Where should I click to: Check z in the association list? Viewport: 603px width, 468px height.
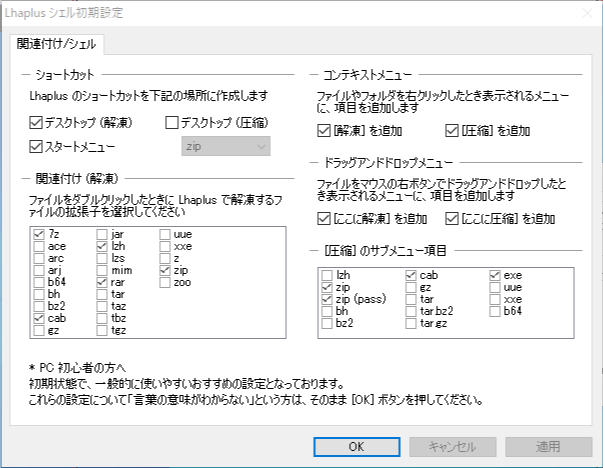click(165, 258)
